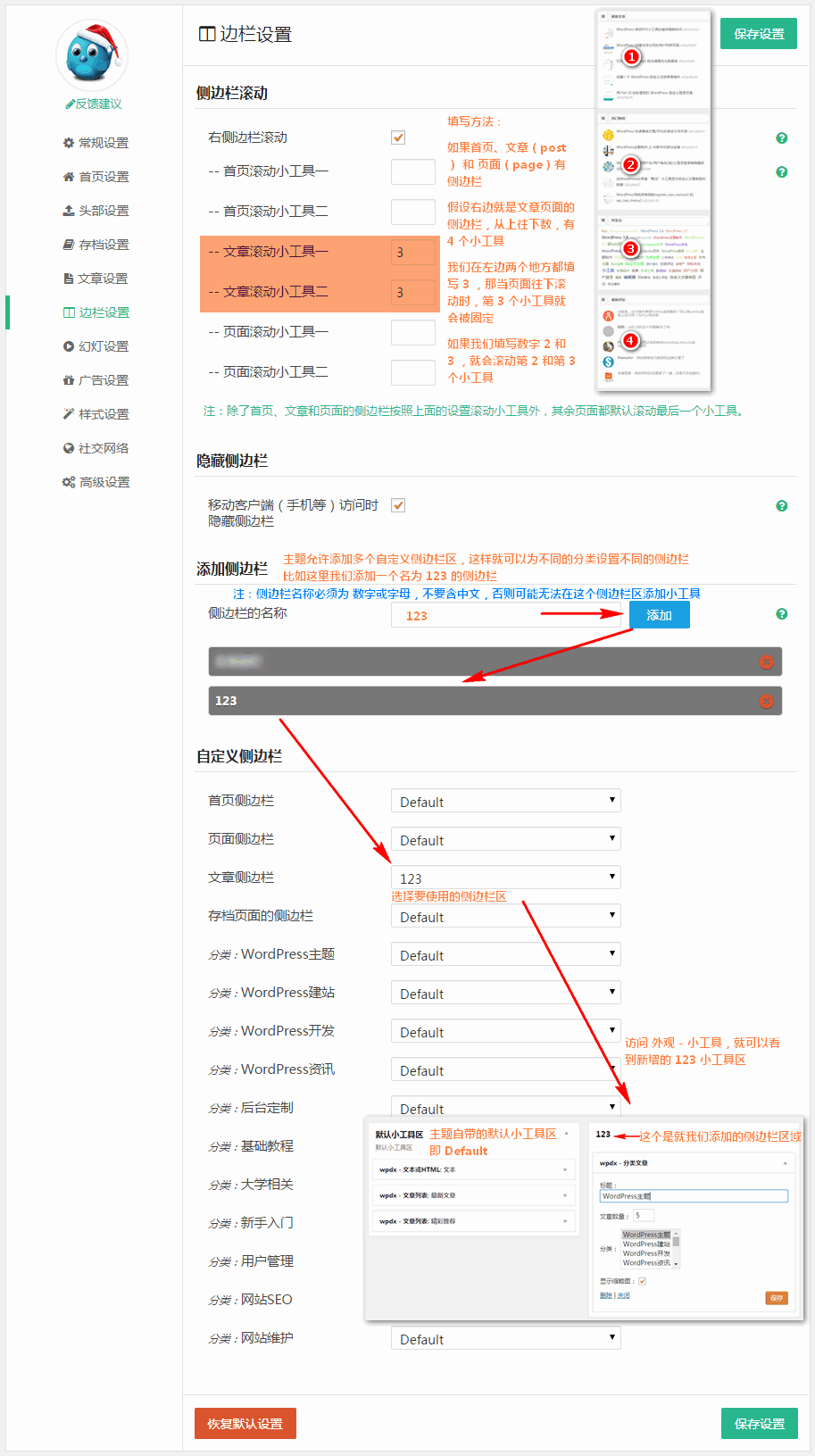The image size is (815, 1456).
Task: Click the upload icon beside 头部设置
Action: (x=69, y=211)
